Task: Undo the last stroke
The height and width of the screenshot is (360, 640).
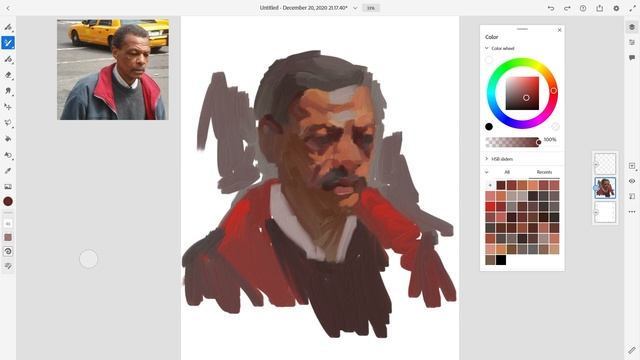Action: coord(551,8)
